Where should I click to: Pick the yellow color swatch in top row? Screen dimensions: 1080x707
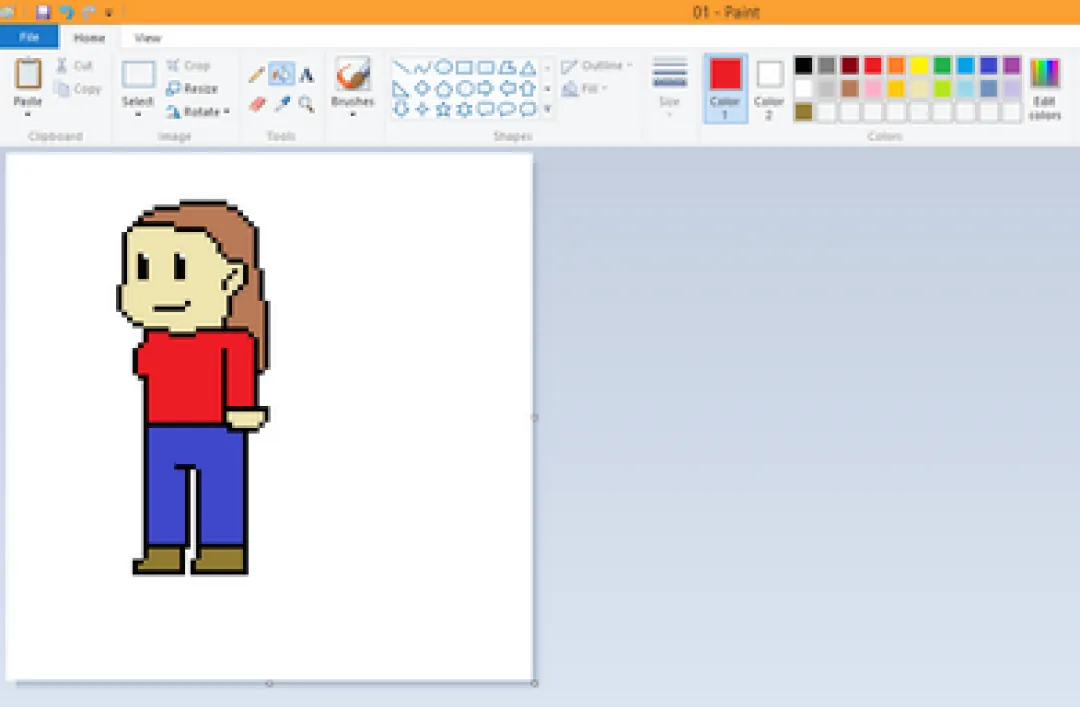pyautogui.click(x=919, y=65)
